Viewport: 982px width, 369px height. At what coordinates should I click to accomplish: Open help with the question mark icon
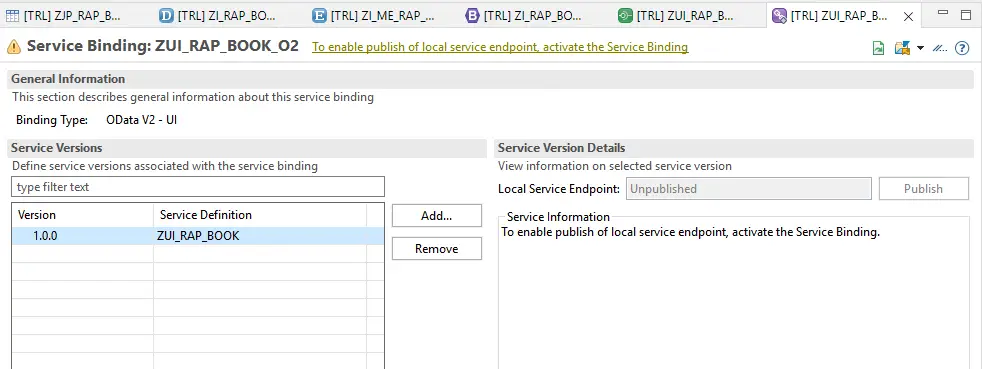(962, 48)
